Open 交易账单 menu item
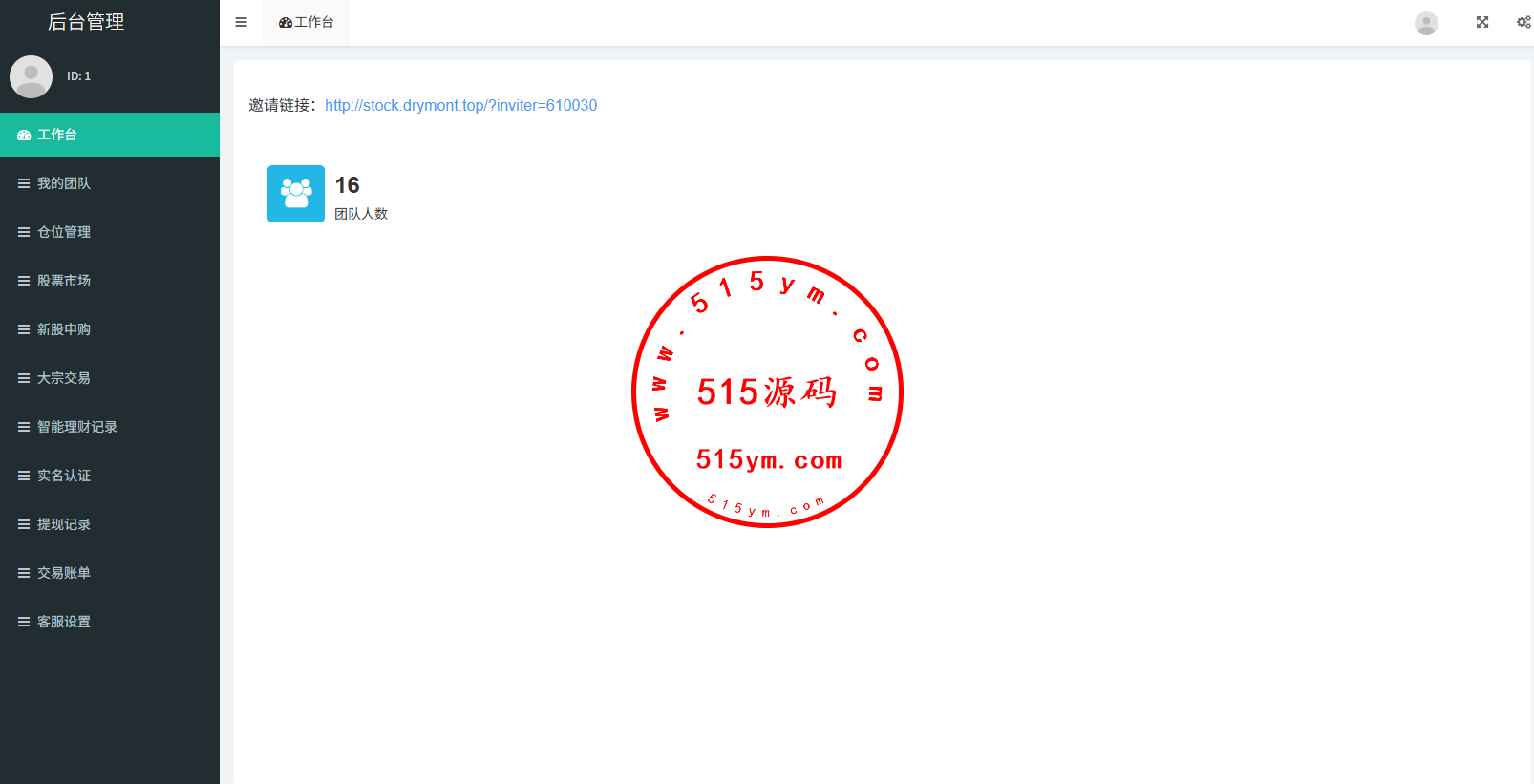This screenshot has width=1534, height=784. (x=64, y=573)
